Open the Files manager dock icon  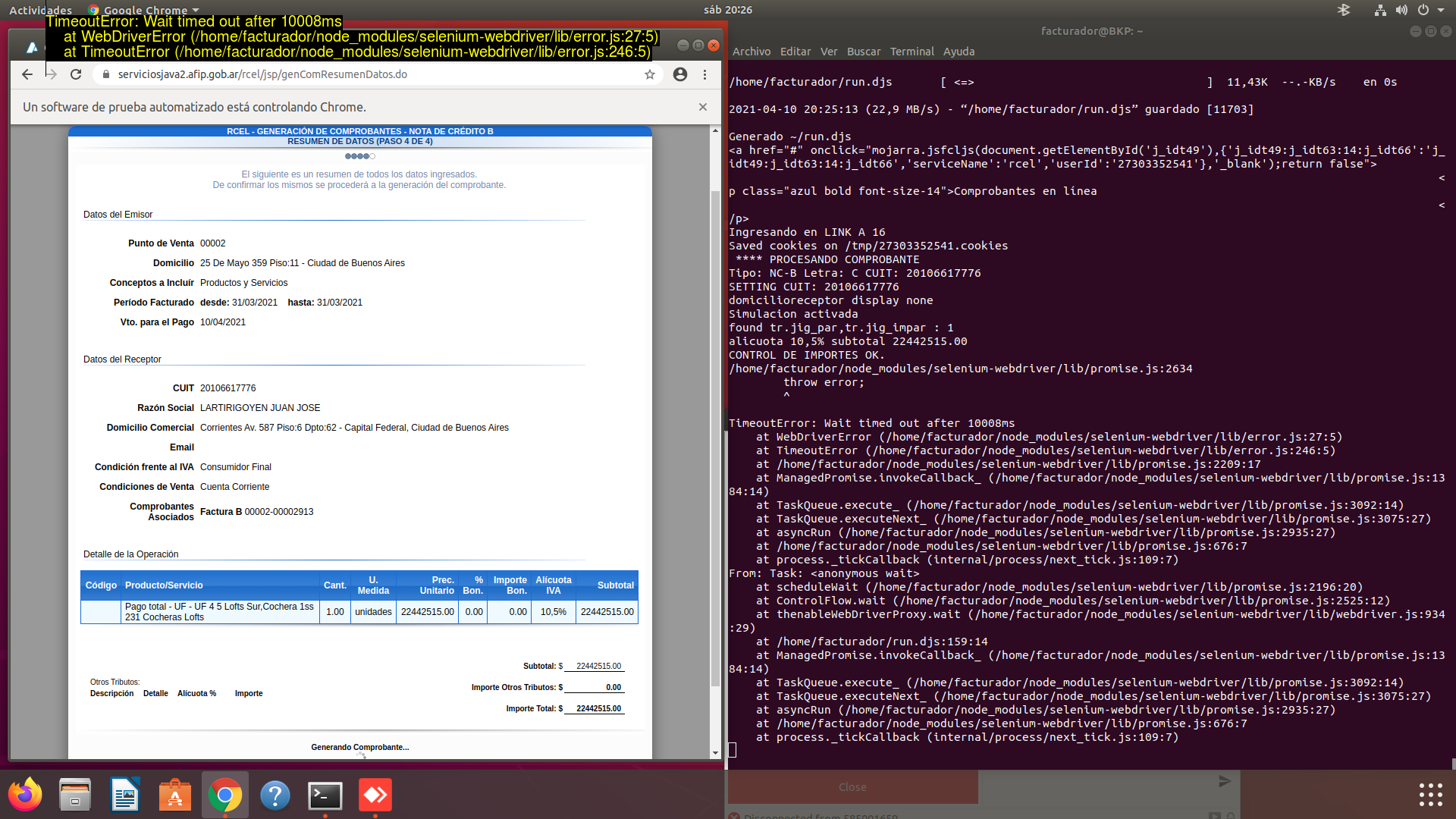pos(75,795)
